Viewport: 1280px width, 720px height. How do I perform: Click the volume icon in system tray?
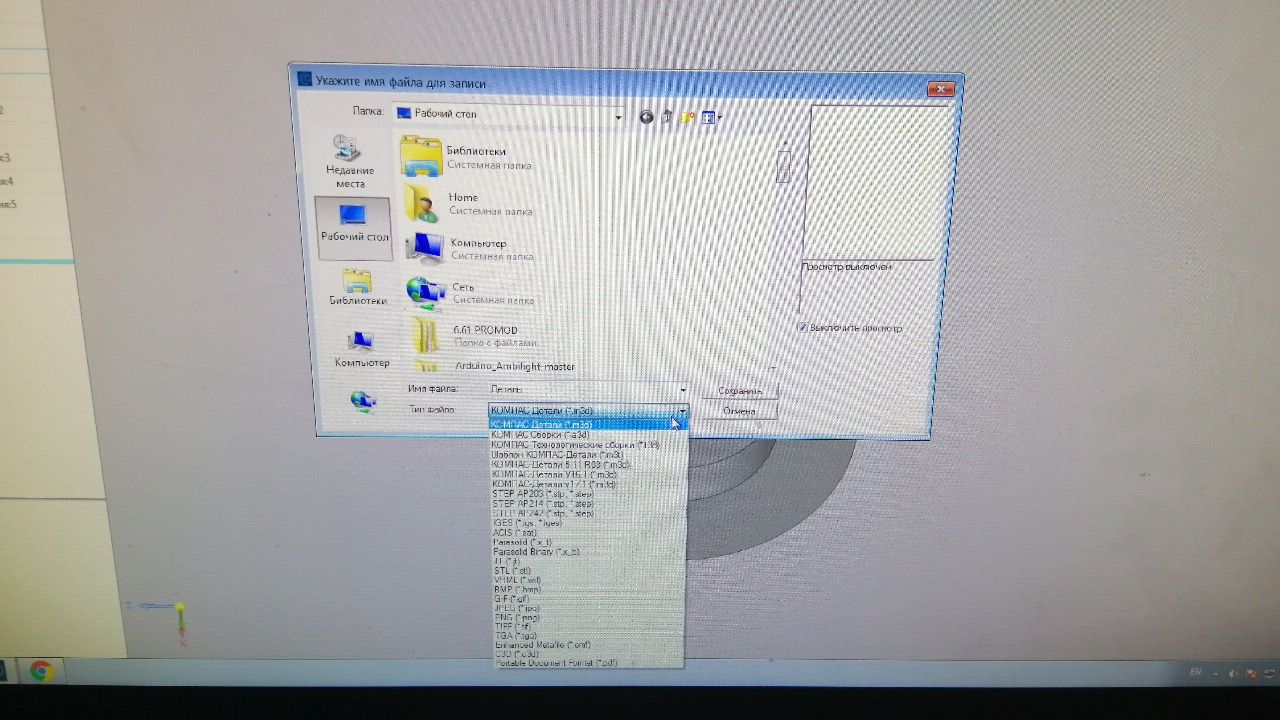1234,673
